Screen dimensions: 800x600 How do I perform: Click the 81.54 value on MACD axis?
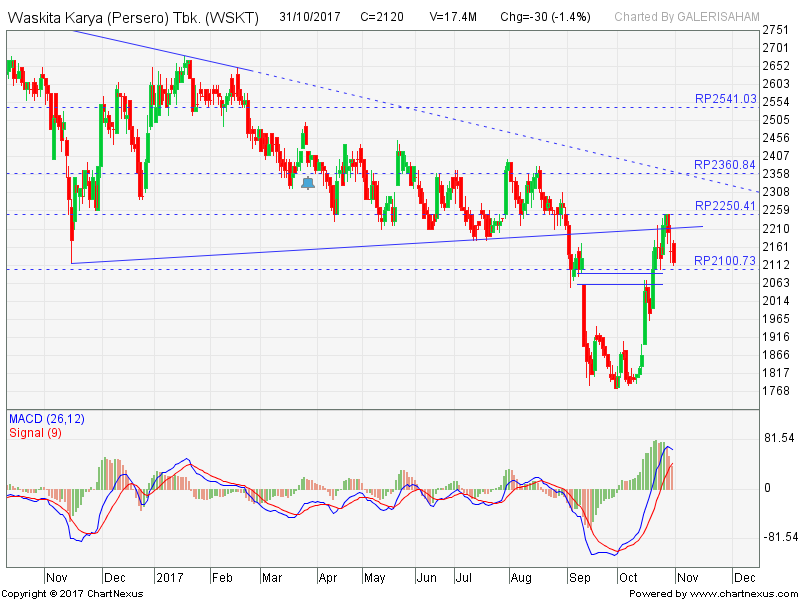tap(778, 438)
